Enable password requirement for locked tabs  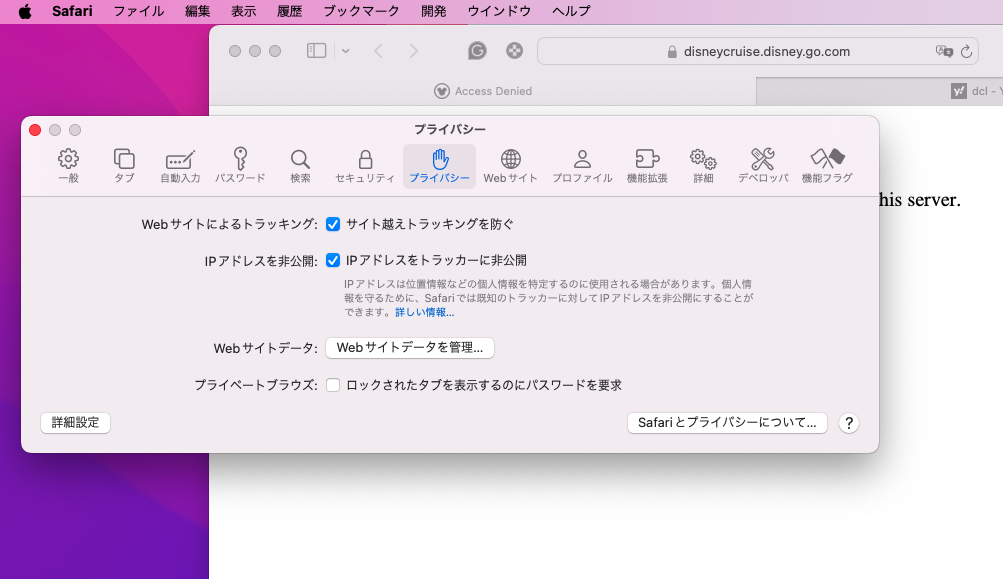[333, 385]
